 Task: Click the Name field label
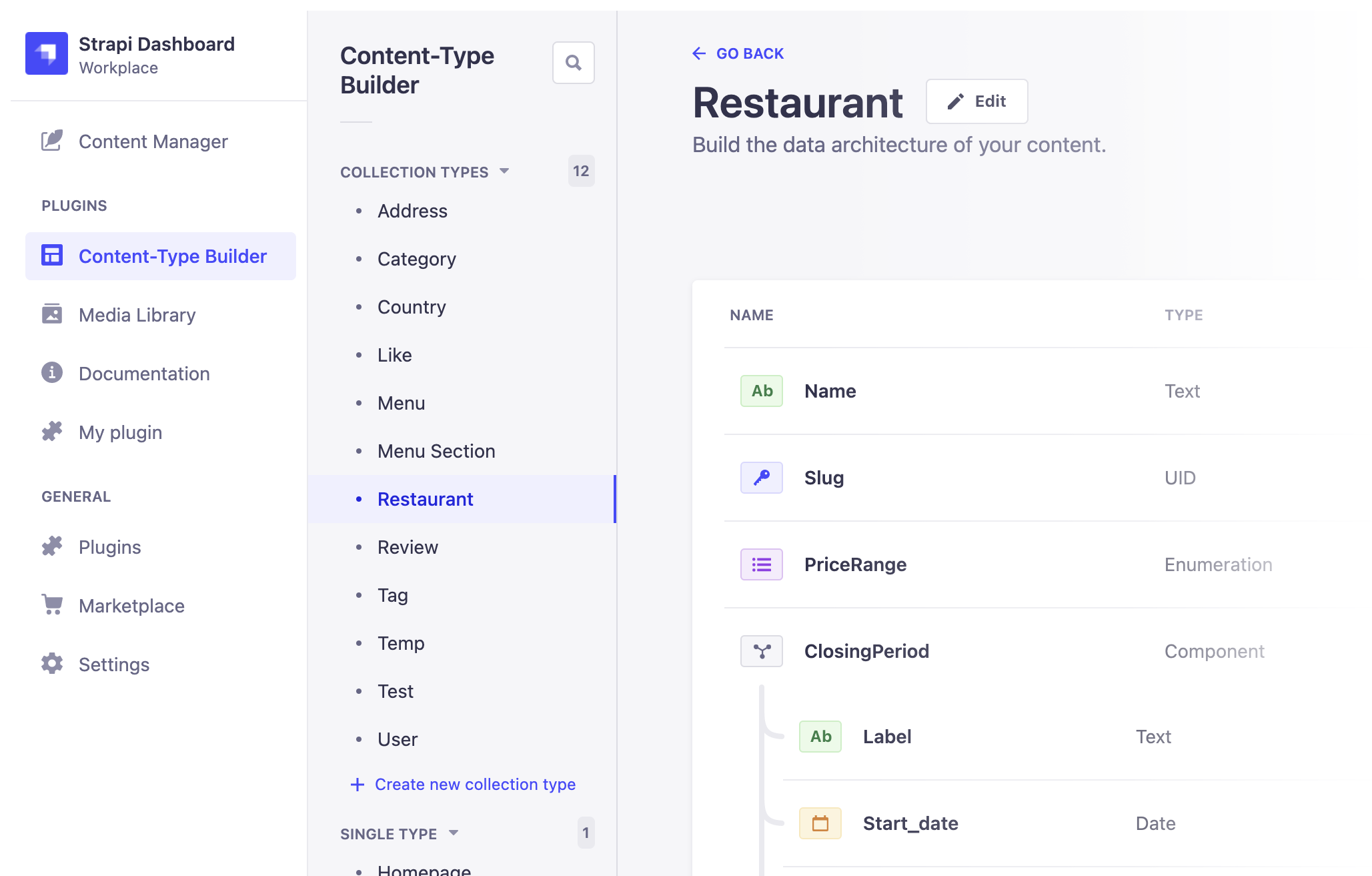tap(830, 391)
